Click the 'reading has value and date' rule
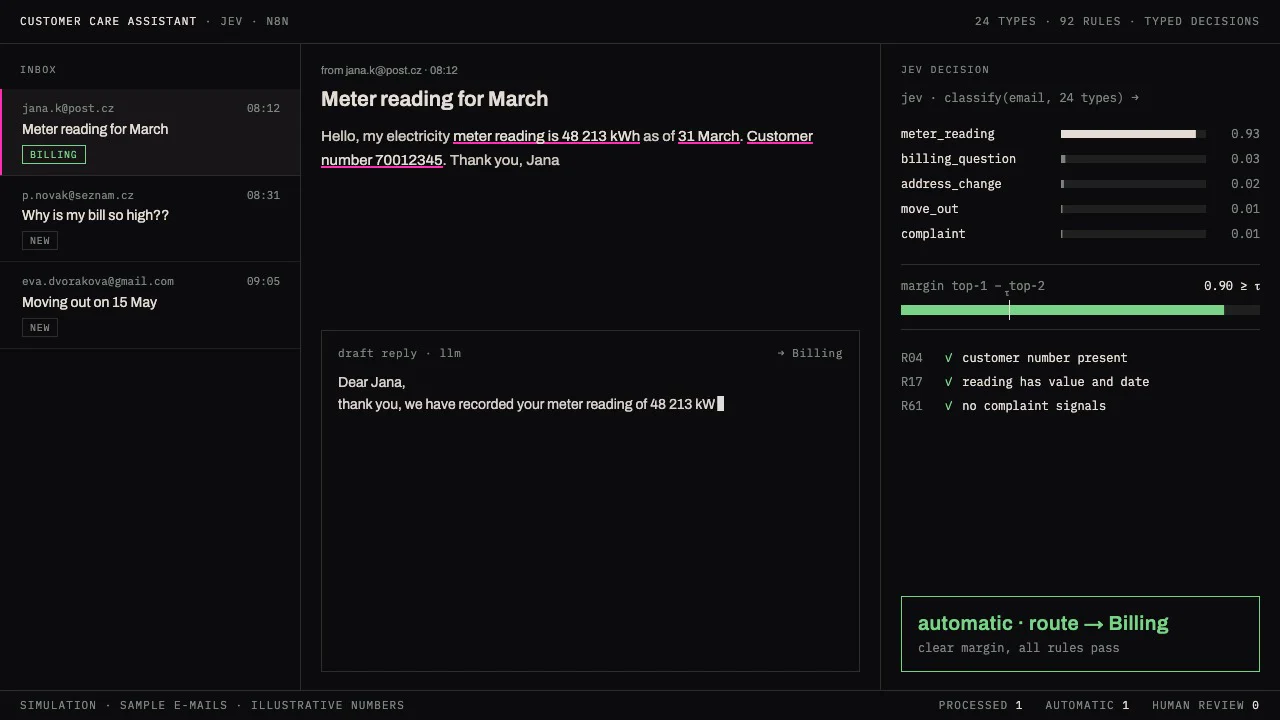Screen dimensions: 1280x720 pos(1055,382)
